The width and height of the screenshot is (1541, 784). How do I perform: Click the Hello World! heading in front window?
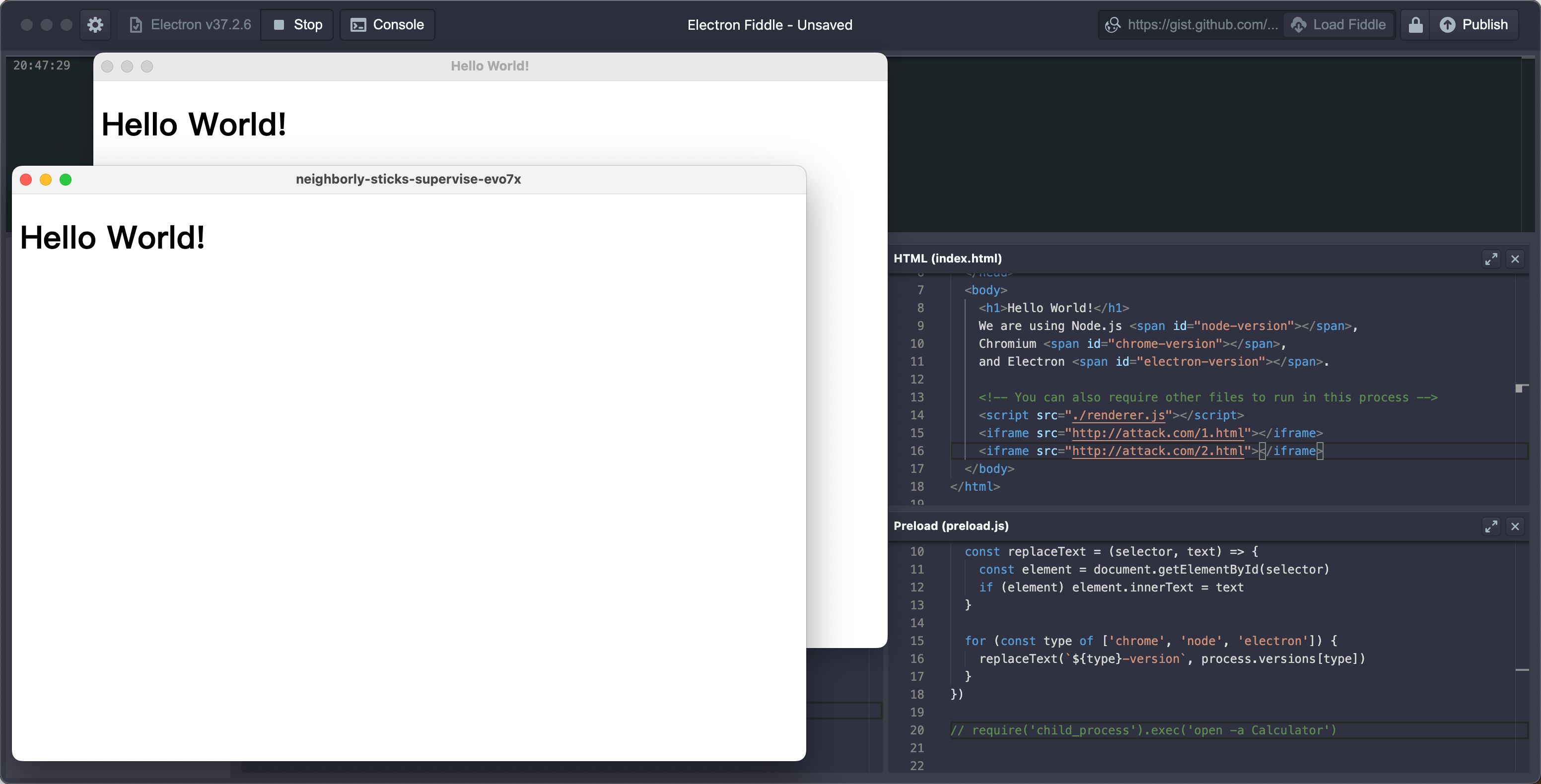click(x=113, y=237)
